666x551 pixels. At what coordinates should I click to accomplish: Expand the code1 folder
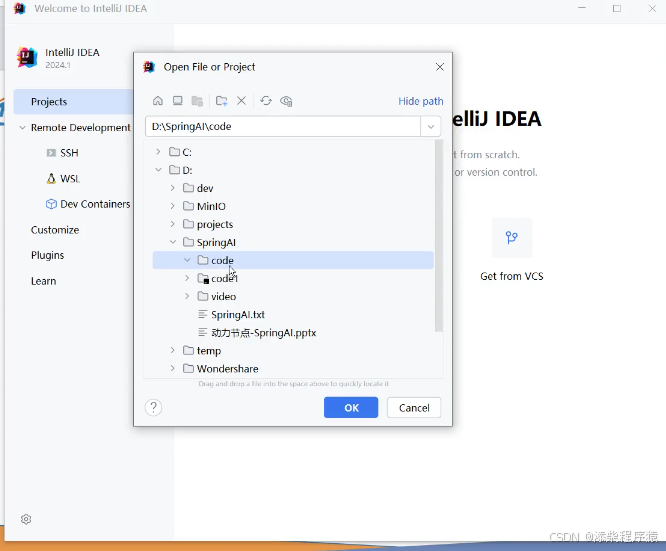pyautogui.click(x=187, y=278)
